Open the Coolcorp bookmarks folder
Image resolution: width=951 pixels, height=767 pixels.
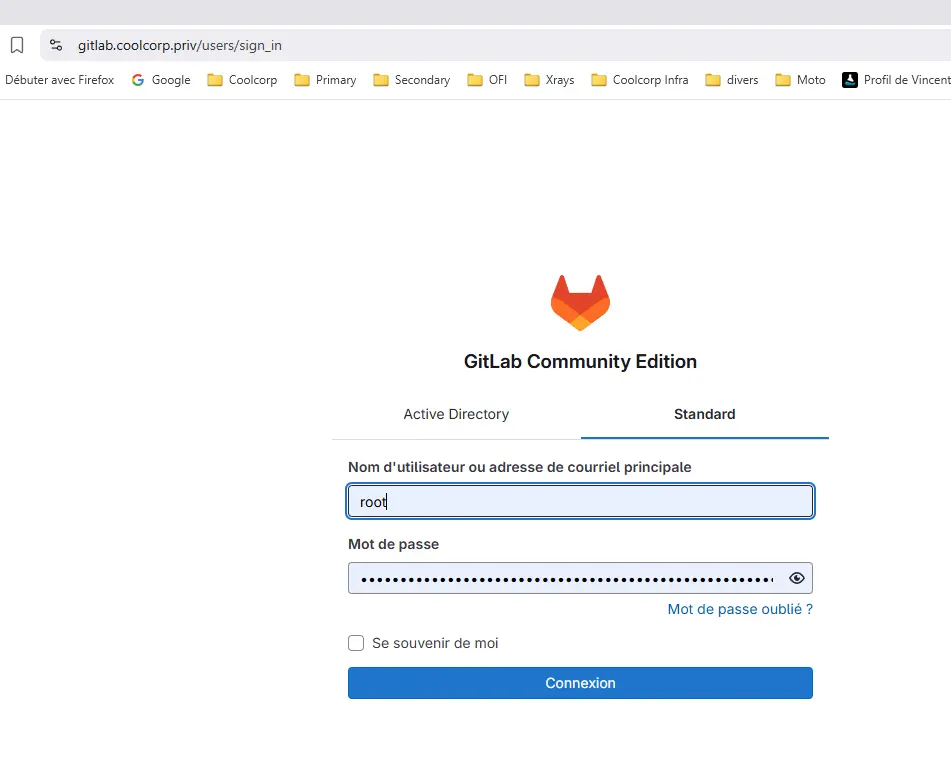pos(242,80)
